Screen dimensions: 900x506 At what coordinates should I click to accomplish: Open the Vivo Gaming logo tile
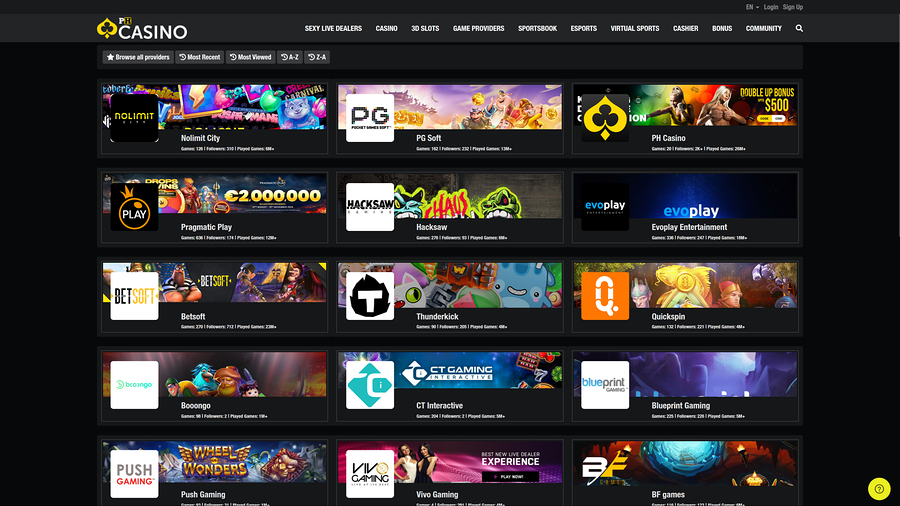click(x=370, y=473)
